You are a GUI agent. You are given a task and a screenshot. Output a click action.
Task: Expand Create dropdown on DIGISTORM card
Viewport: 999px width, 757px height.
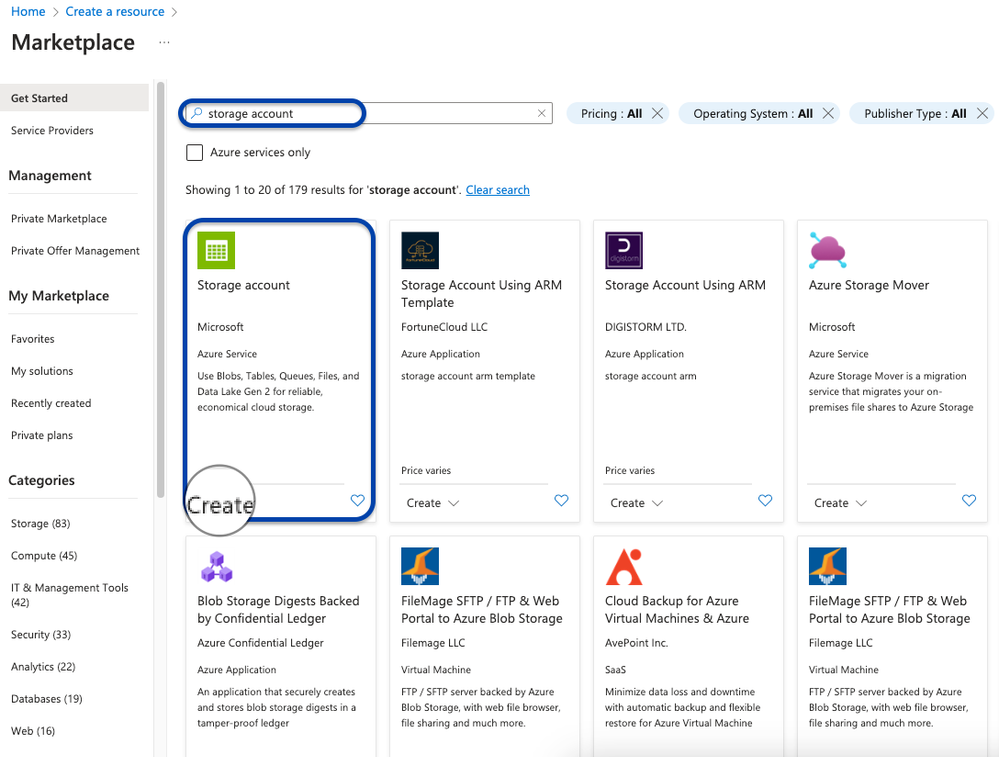click(x=636, y=503)
